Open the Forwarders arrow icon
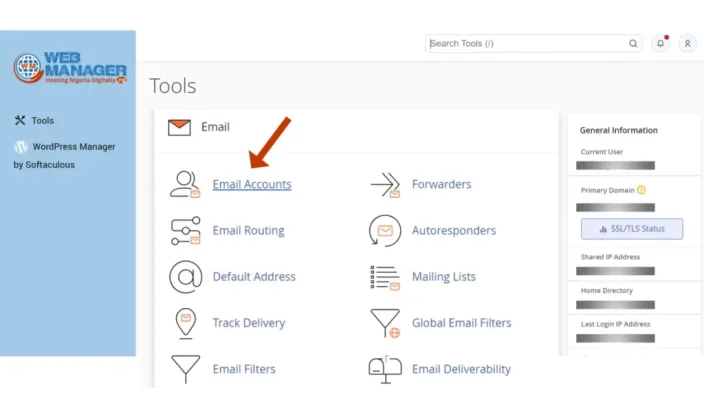Screen dimensions: 704x396 click(x=385, y=185)
